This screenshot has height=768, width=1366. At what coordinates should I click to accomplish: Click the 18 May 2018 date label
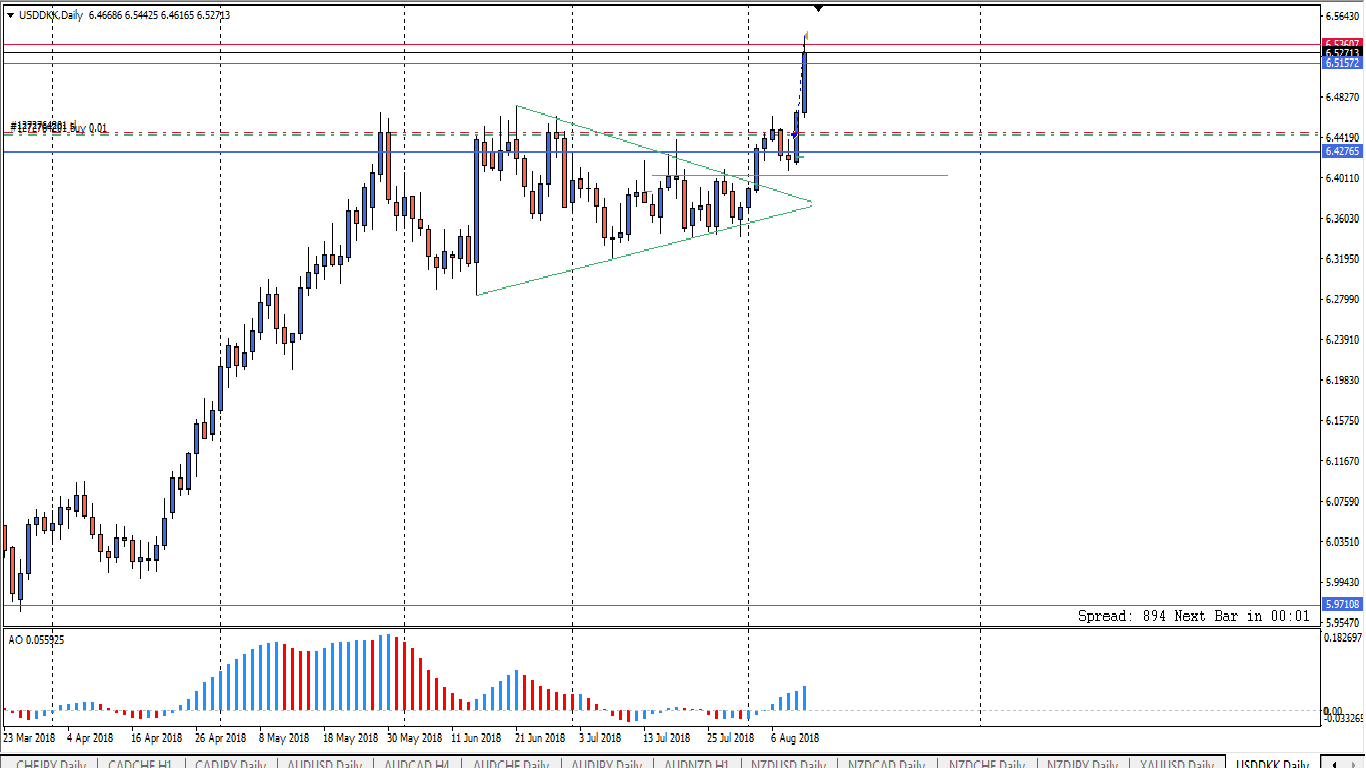coord(350,738)
